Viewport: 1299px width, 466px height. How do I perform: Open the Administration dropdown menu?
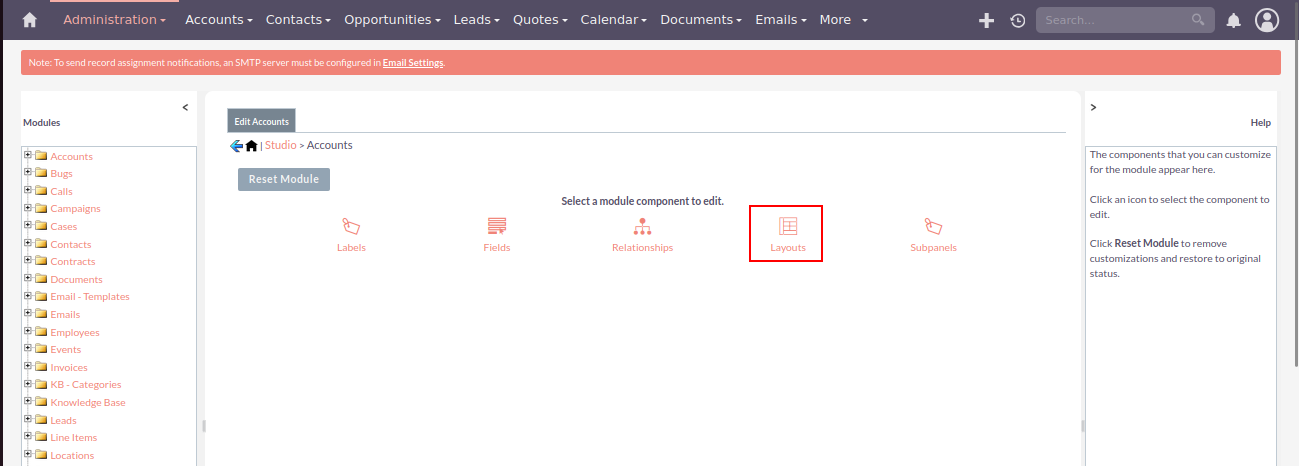point(114,20)
